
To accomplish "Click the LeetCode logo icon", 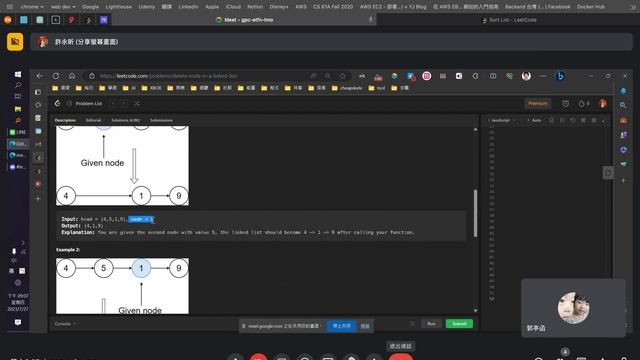I will tap(57, 103).
